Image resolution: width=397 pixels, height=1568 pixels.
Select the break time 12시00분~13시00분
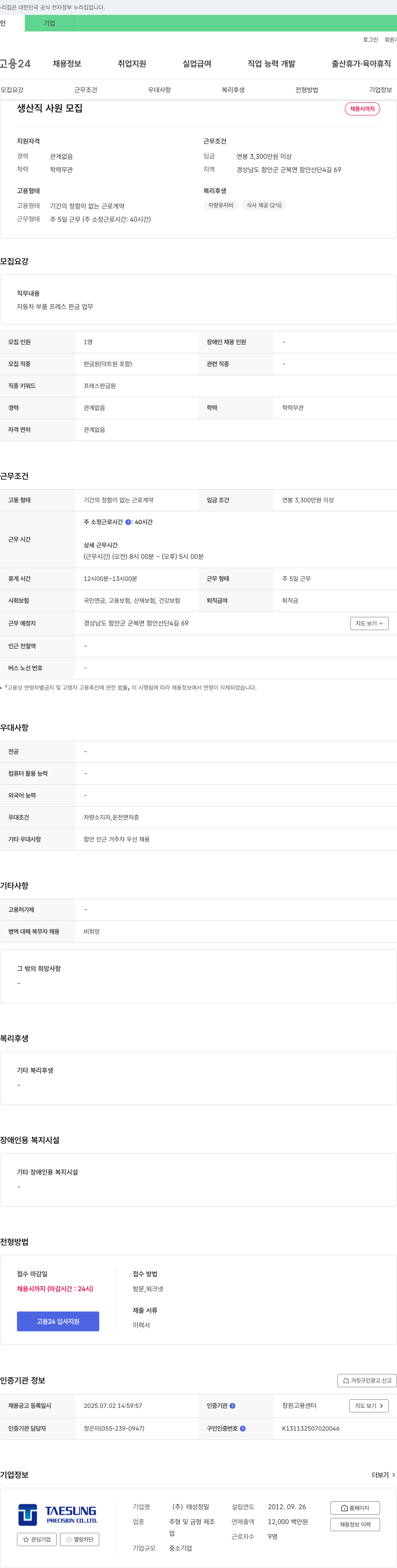pos(110,579)
